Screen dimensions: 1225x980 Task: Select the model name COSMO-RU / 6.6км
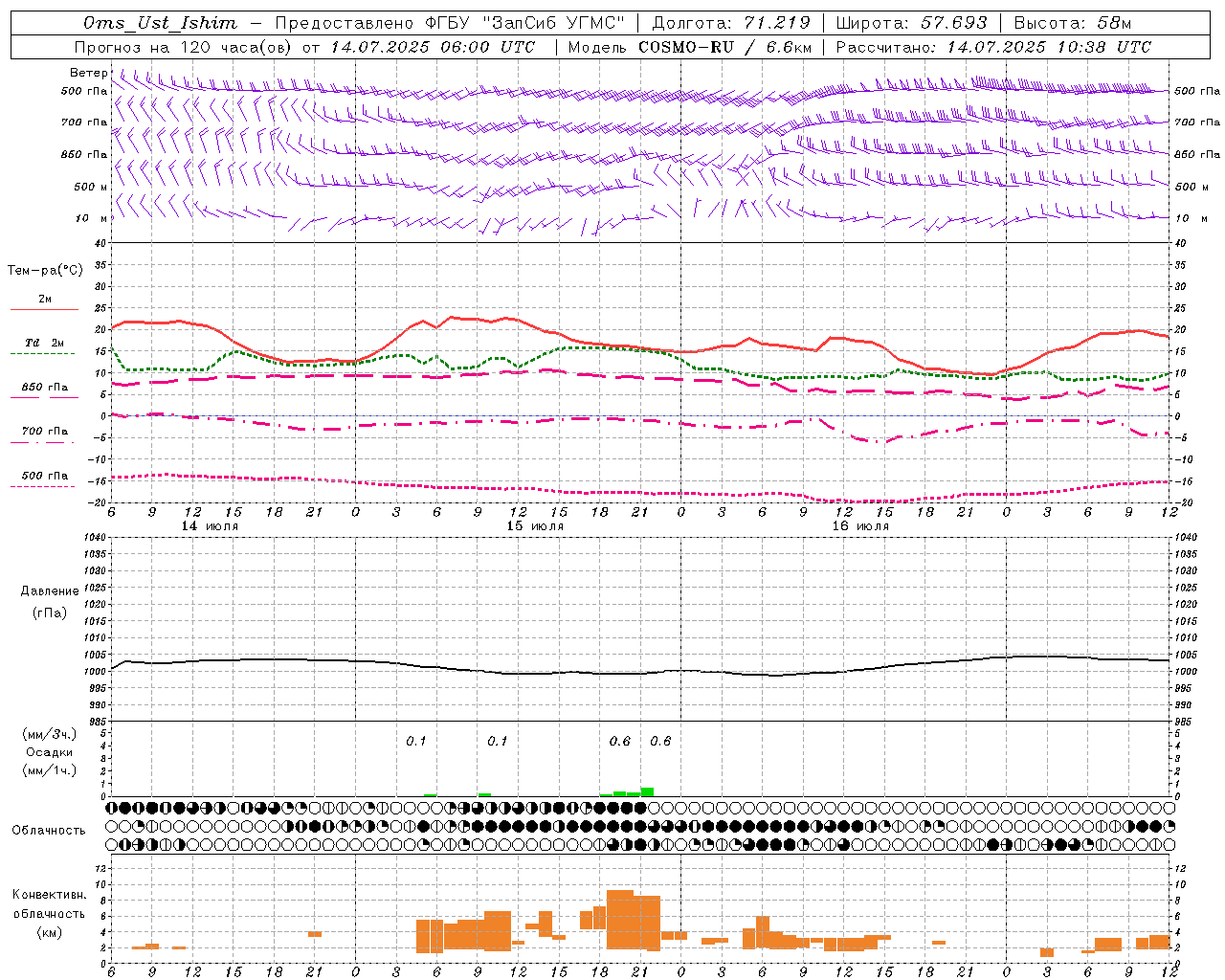pos(724,47)
